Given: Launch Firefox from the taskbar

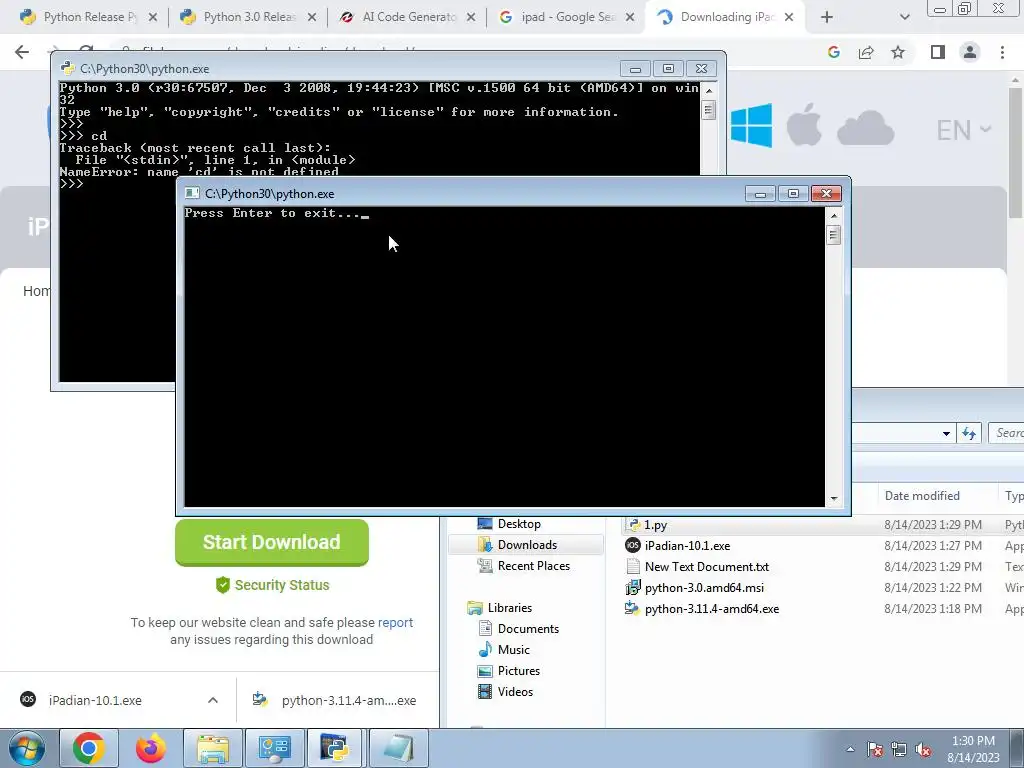Looking at the screenshot, I should (x=150, y=748).
